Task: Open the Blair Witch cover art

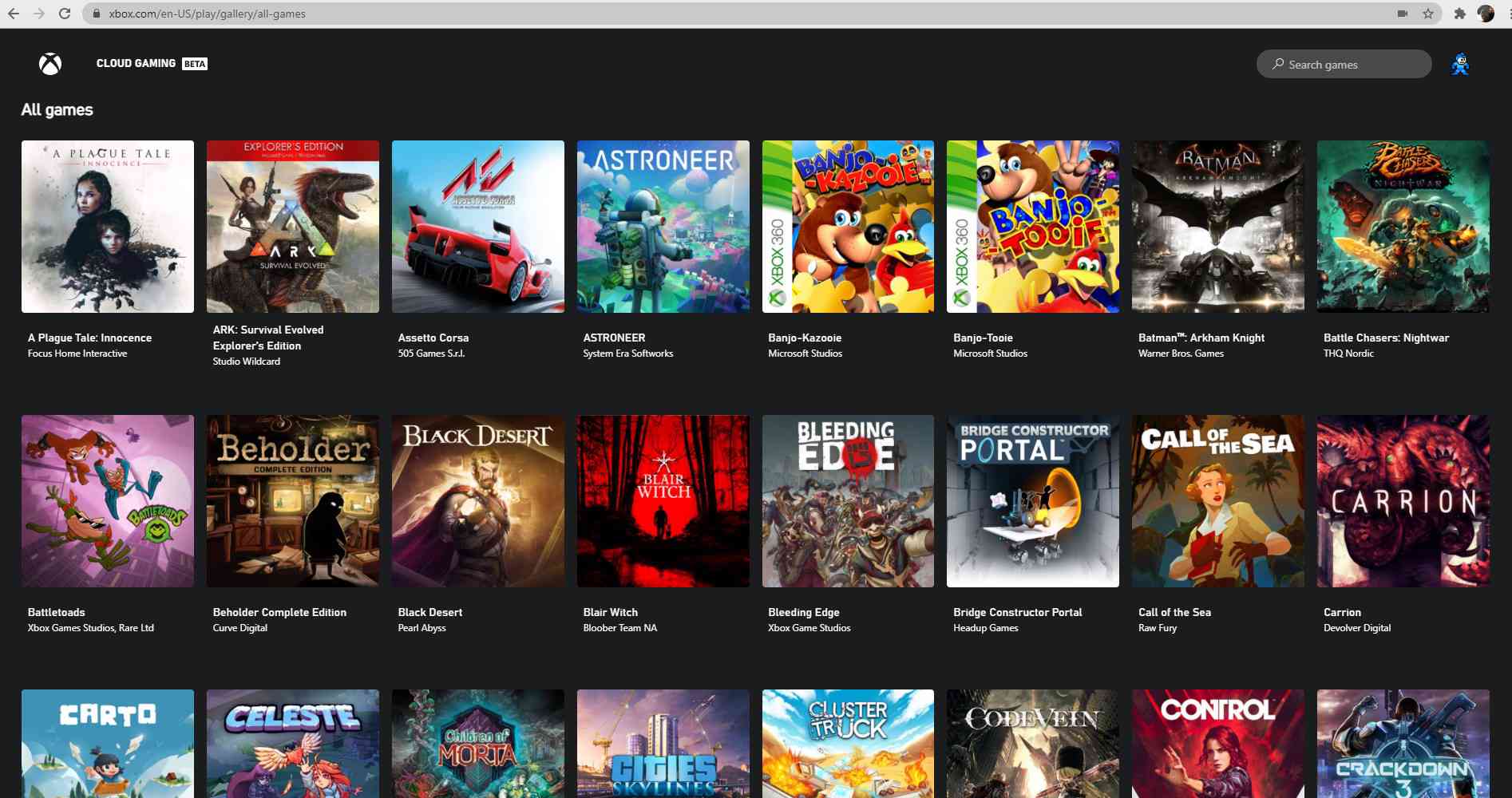Action: point(663,501)
